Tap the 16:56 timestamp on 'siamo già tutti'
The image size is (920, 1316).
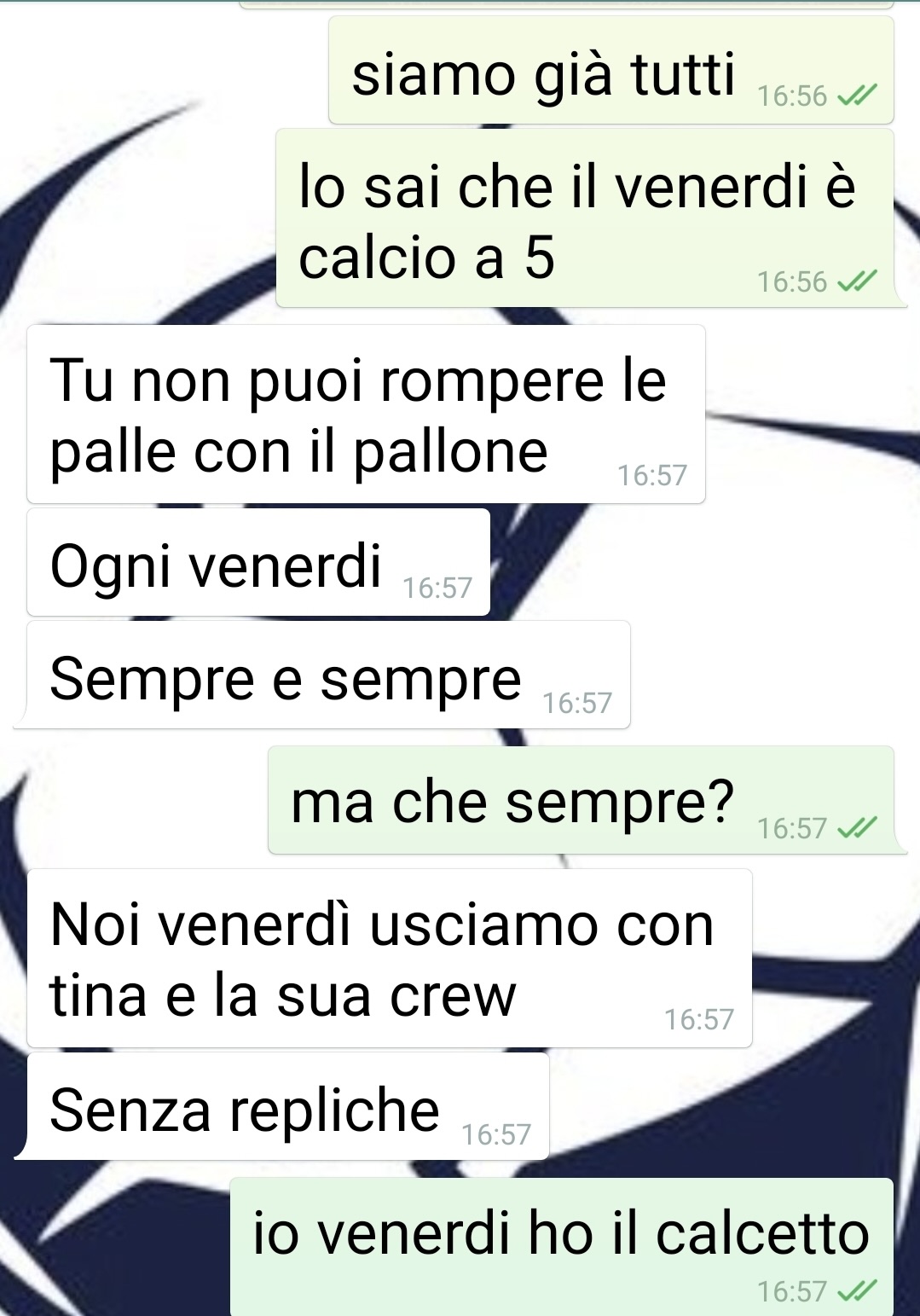pos(792,96)
